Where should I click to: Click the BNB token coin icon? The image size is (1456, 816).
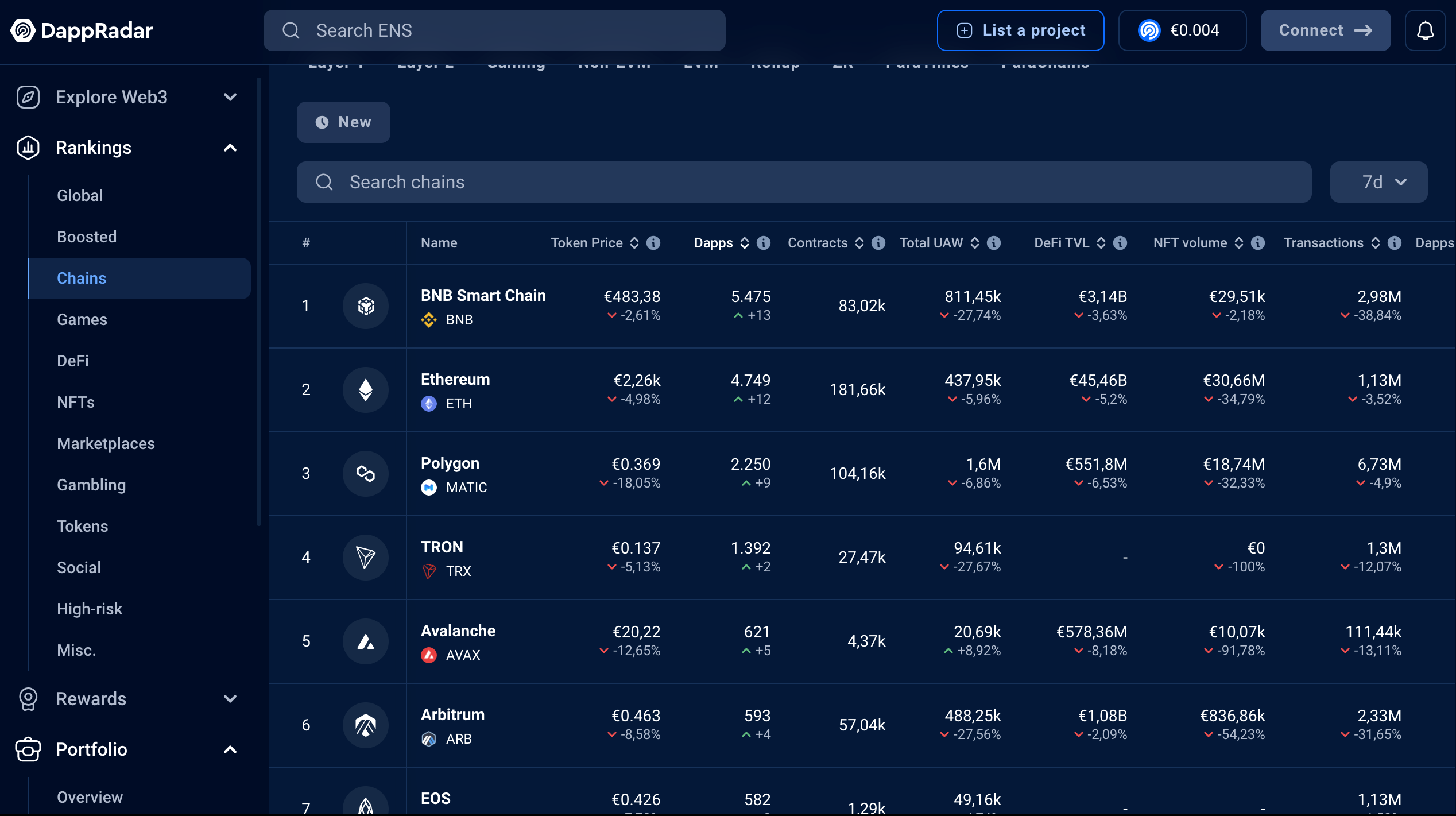coord(429,320)
